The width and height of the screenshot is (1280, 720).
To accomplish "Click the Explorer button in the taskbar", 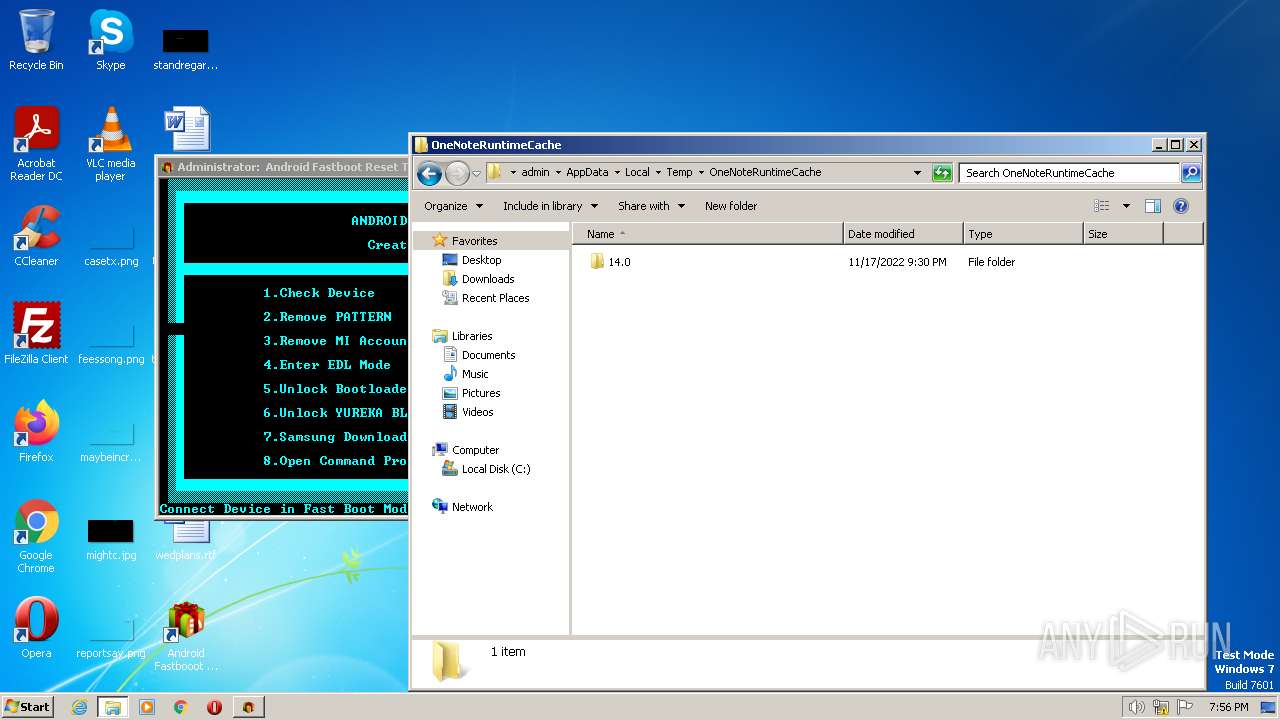I will pos(113,707).
